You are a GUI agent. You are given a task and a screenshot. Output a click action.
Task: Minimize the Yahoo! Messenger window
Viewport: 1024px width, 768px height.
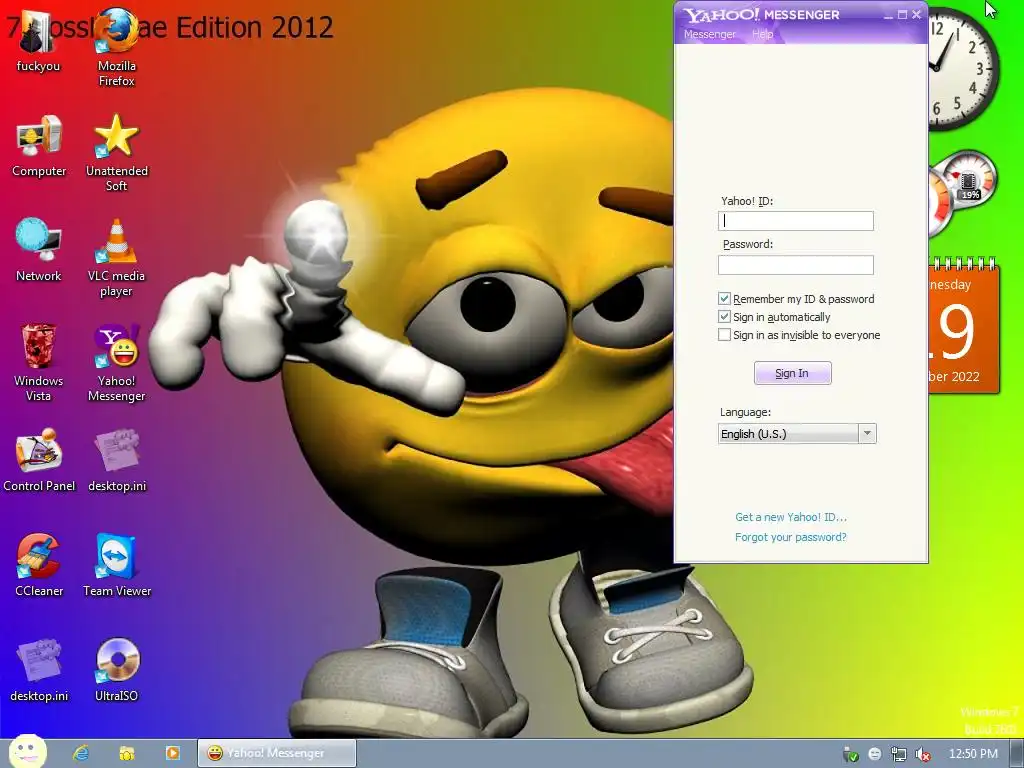click(888, 14)
